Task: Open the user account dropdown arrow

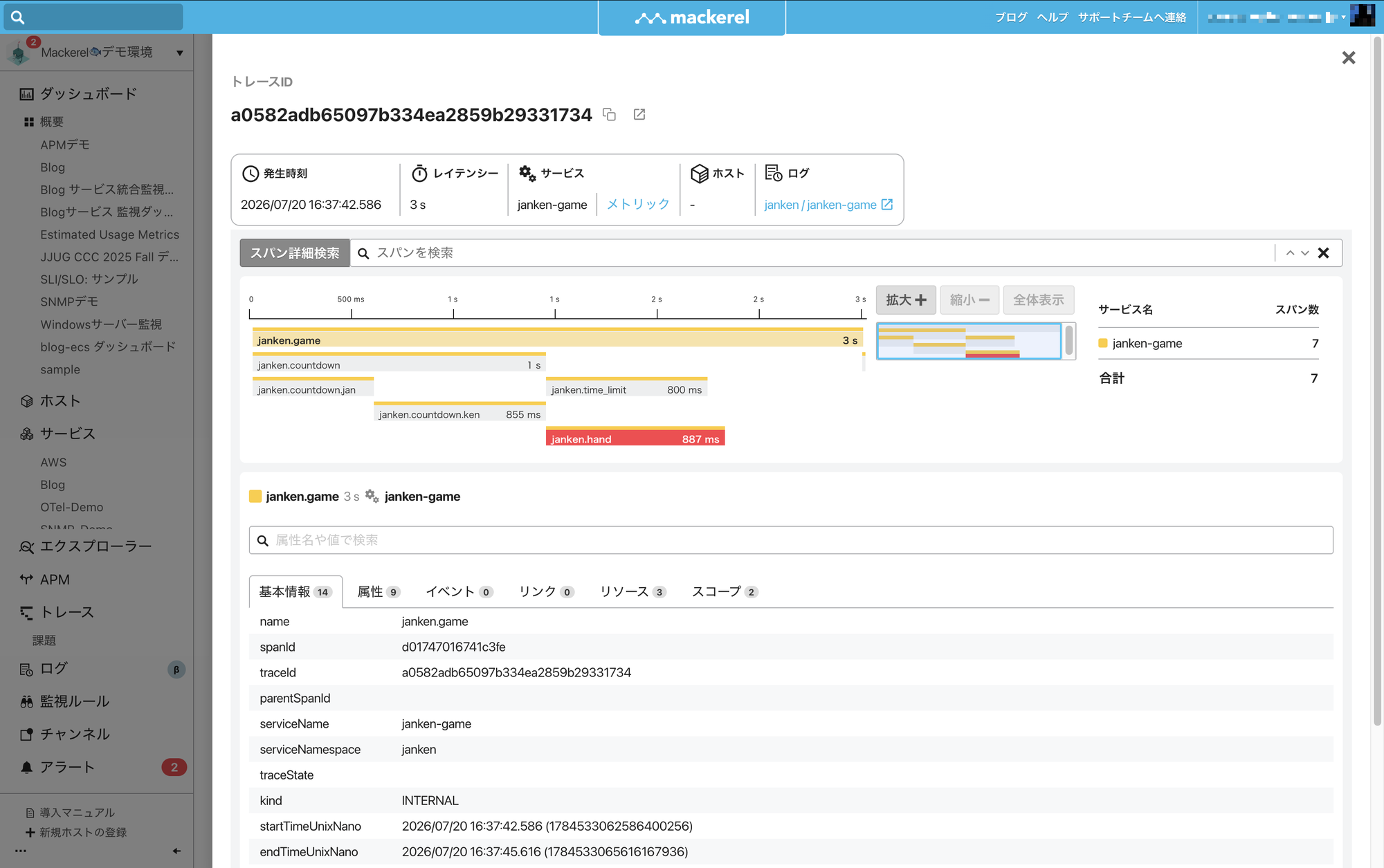Action: (1343, 17)
